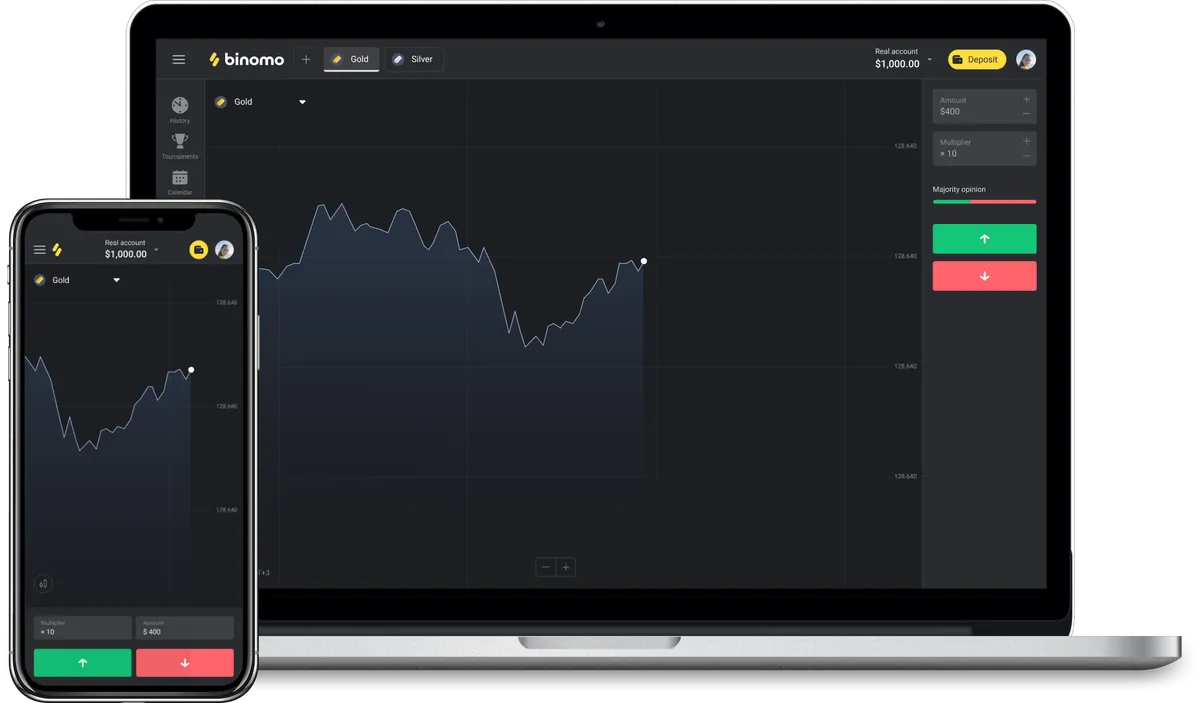Open the profile avatar on the phone
This screenshot has height=703, width=1200.
pos(224,250)
